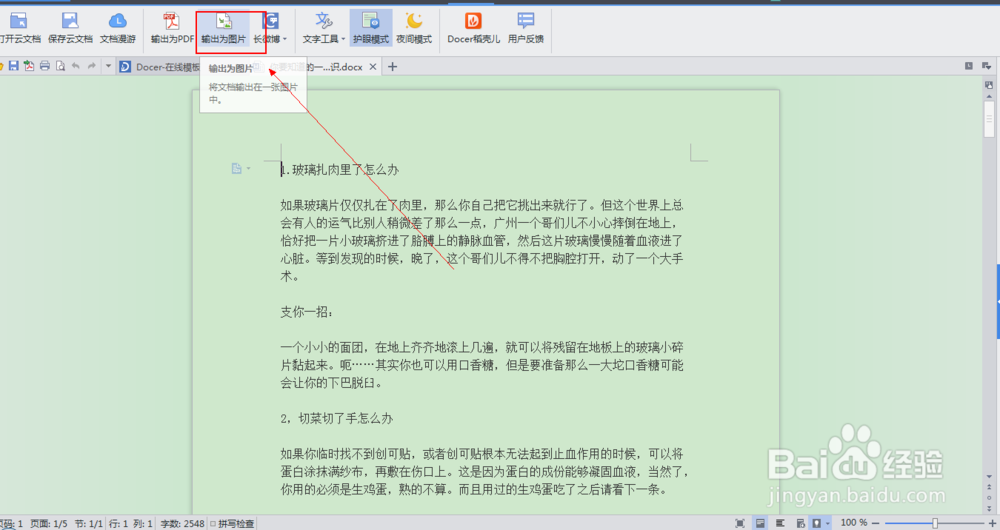Click the 列: 1 status entry
The image size is (1000, 530).
[x=143, y=524]
